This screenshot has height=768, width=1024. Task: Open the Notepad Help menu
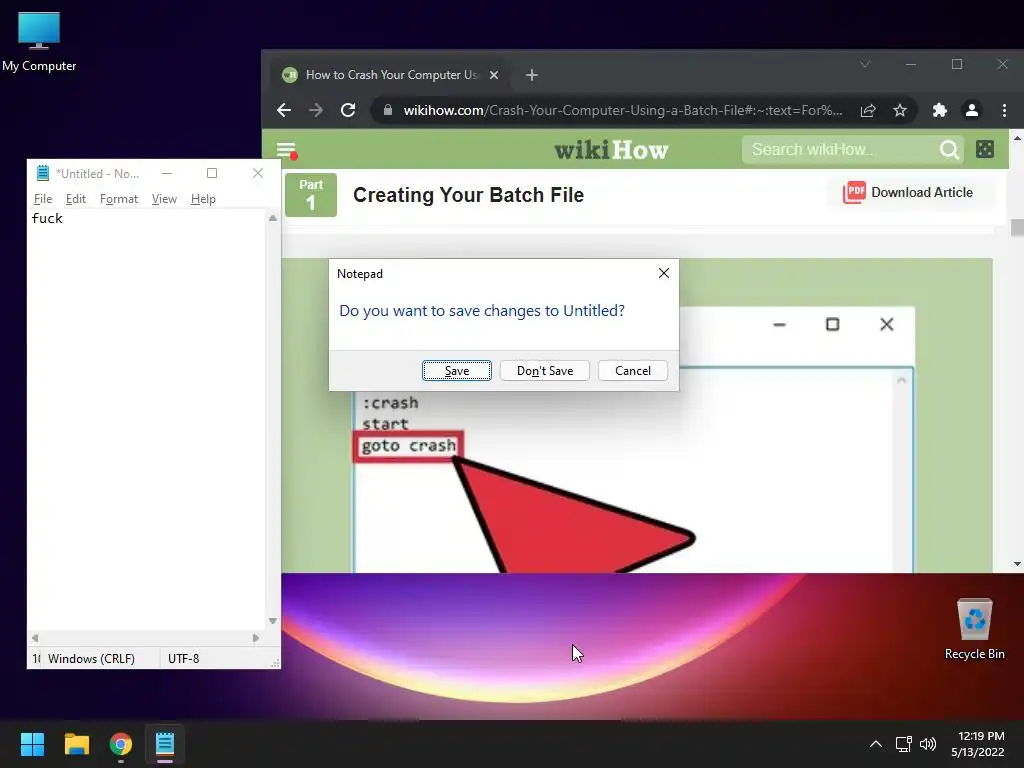coord(203,199)
